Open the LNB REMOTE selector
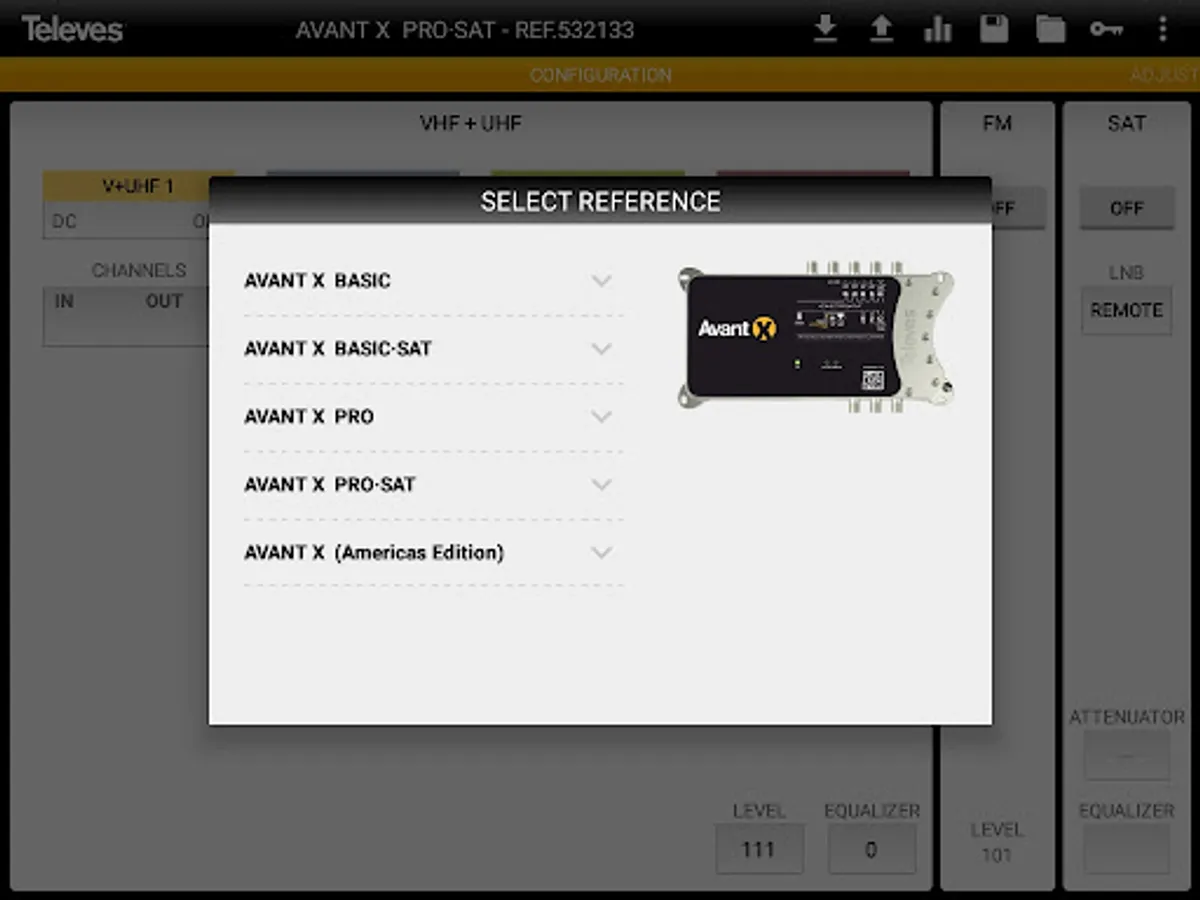The width and height of the screenshot is (1200, 900). point(1126,310)
